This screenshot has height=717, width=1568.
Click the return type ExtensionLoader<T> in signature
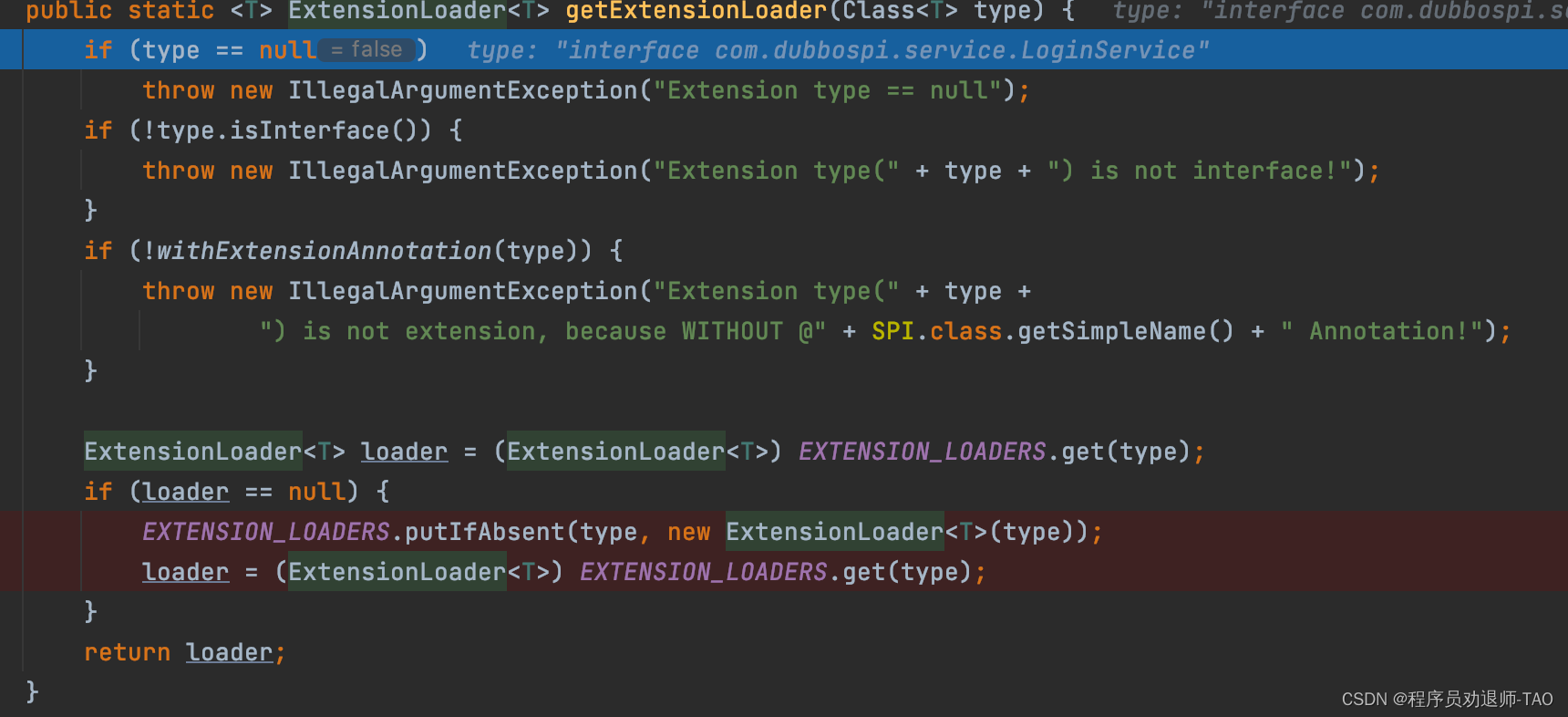coord(418,11)
